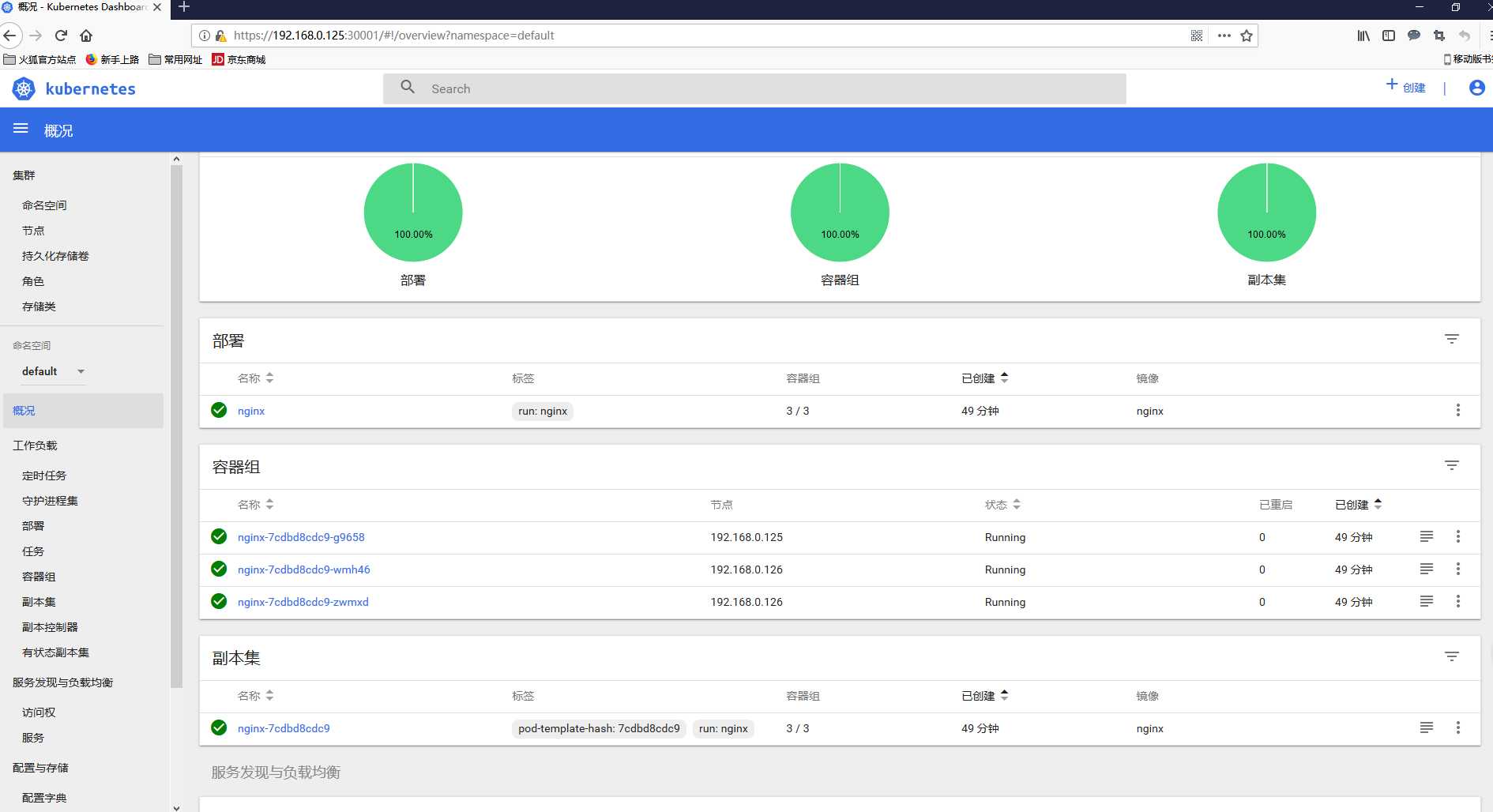Screen dimensions: 1493x812
Task: Open a new browser tab
Action: [184, 7]
